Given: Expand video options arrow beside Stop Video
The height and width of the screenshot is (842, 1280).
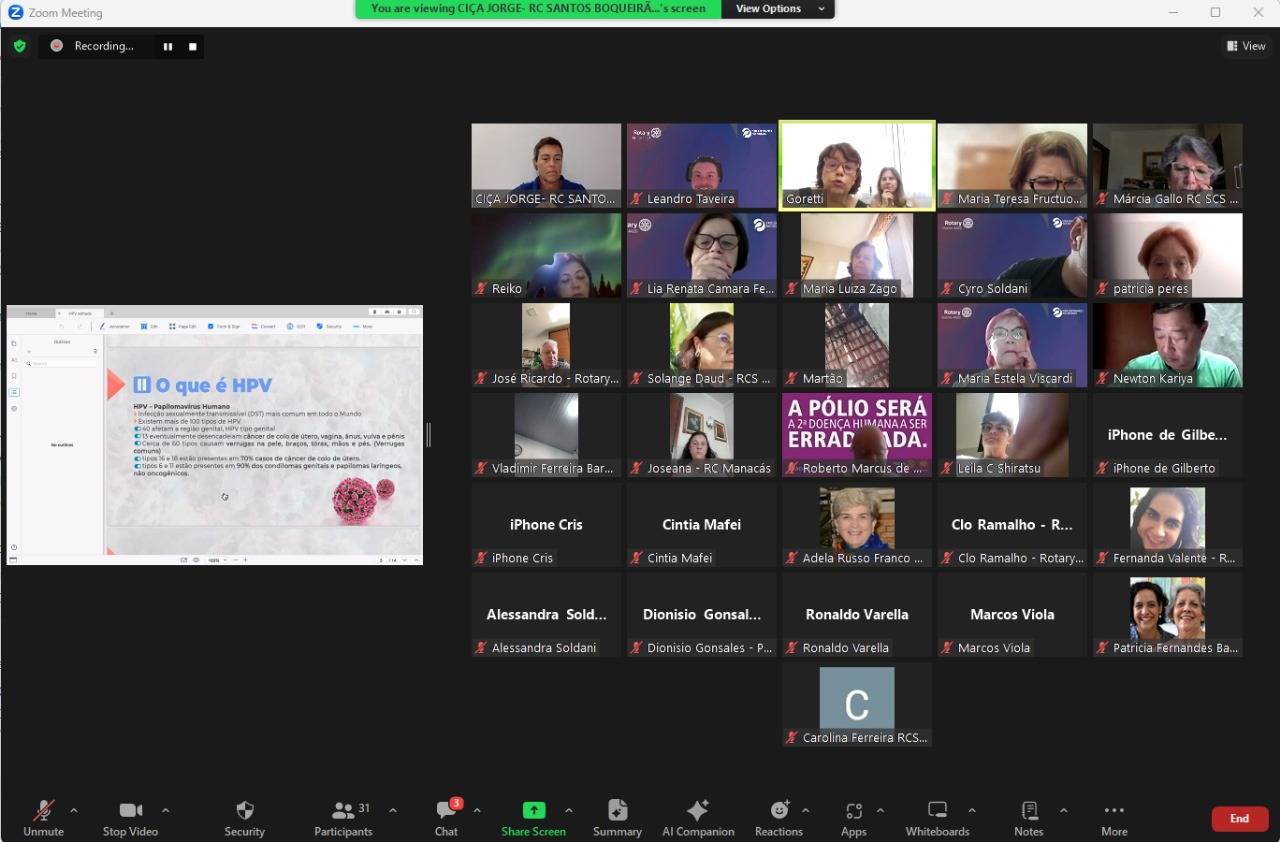Looking at the screenshot, I should [165, 810].
